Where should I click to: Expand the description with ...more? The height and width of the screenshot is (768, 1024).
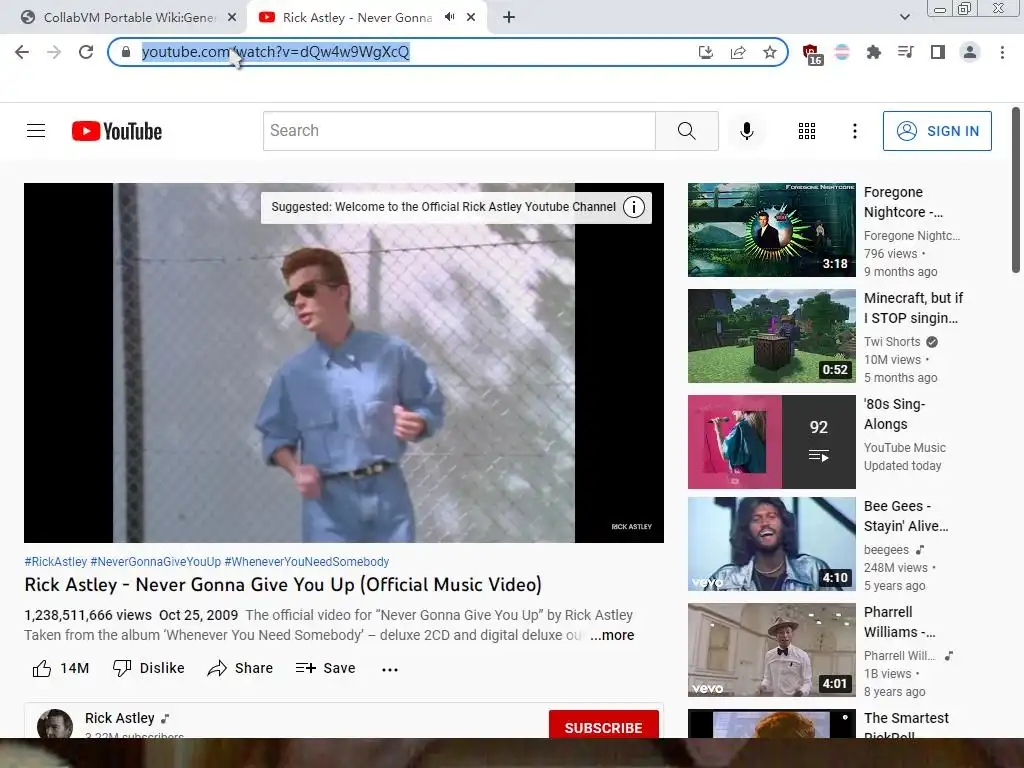coord(613,635)
